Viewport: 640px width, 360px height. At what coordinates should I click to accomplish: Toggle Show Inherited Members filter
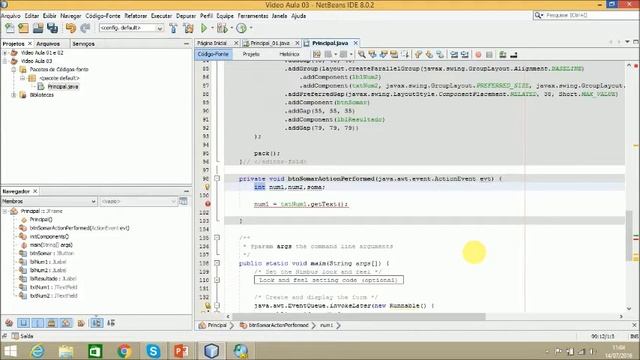[x=9, y=323]
